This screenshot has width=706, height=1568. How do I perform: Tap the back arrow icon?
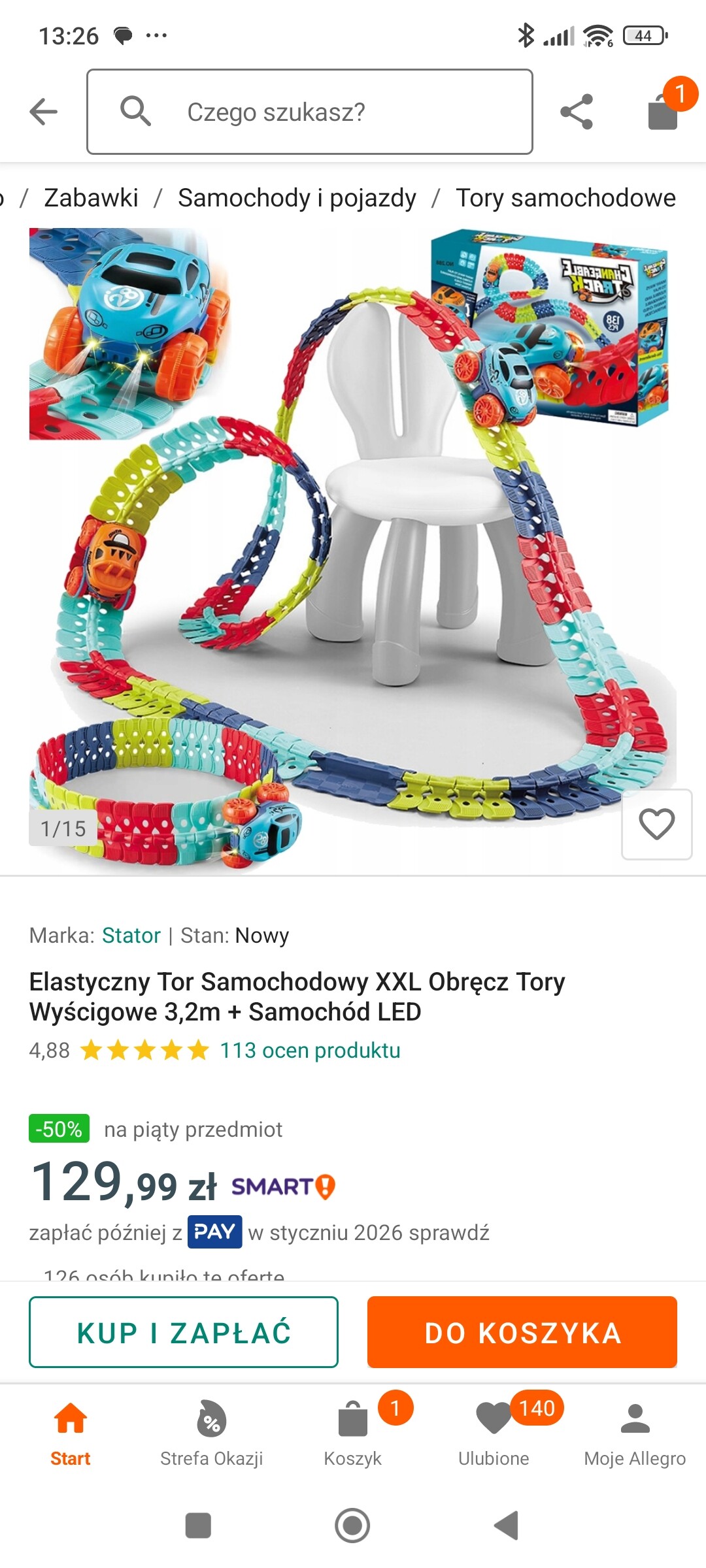[x=44, y=112]
